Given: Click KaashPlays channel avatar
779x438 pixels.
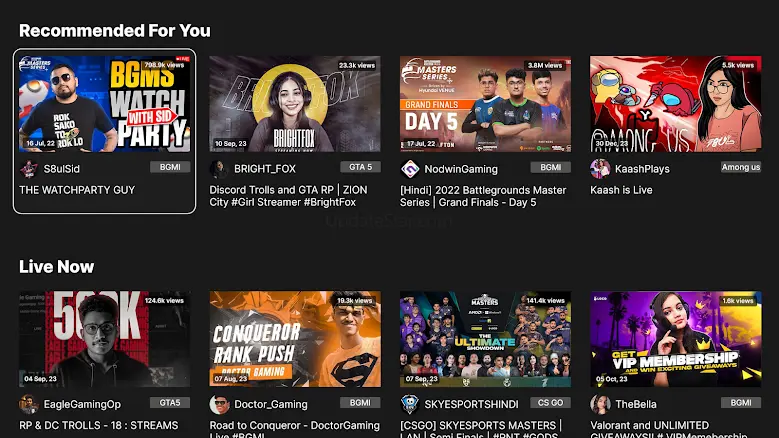Looking at the screenshot, I should (x=600, y=169).
